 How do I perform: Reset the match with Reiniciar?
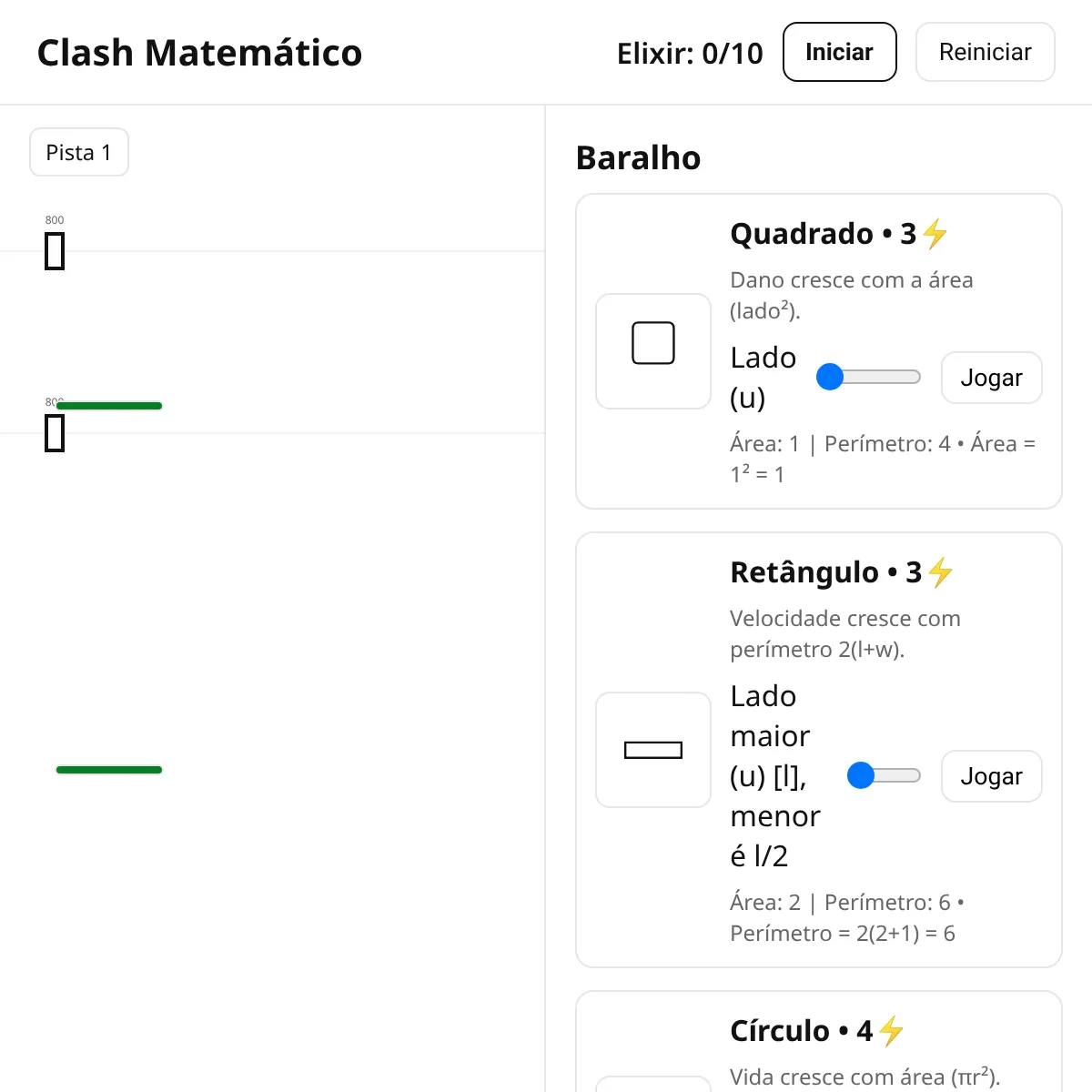click(x=986, y=52)
